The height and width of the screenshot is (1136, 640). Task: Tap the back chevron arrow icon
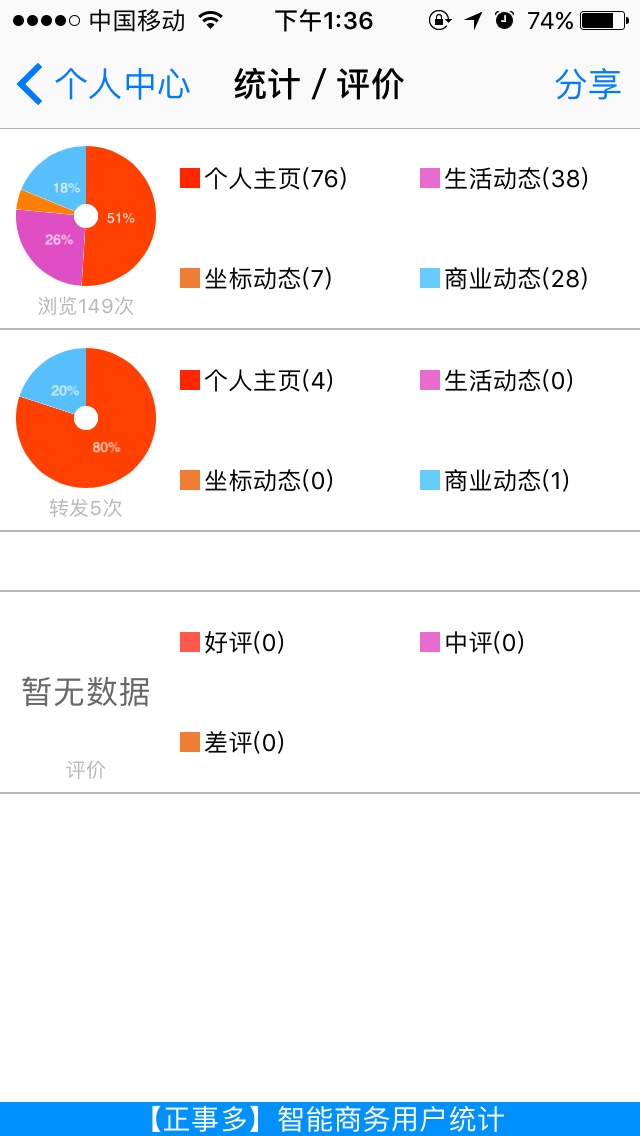[30, 84]
